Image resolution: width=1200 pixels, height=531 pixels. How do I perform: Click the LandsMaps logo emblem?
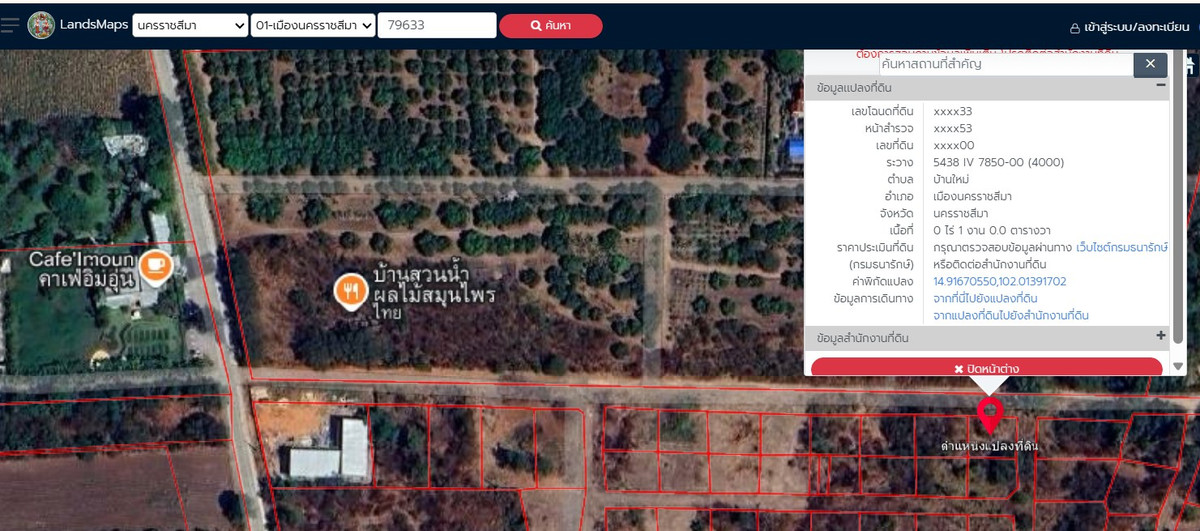(x=41, y=25)
